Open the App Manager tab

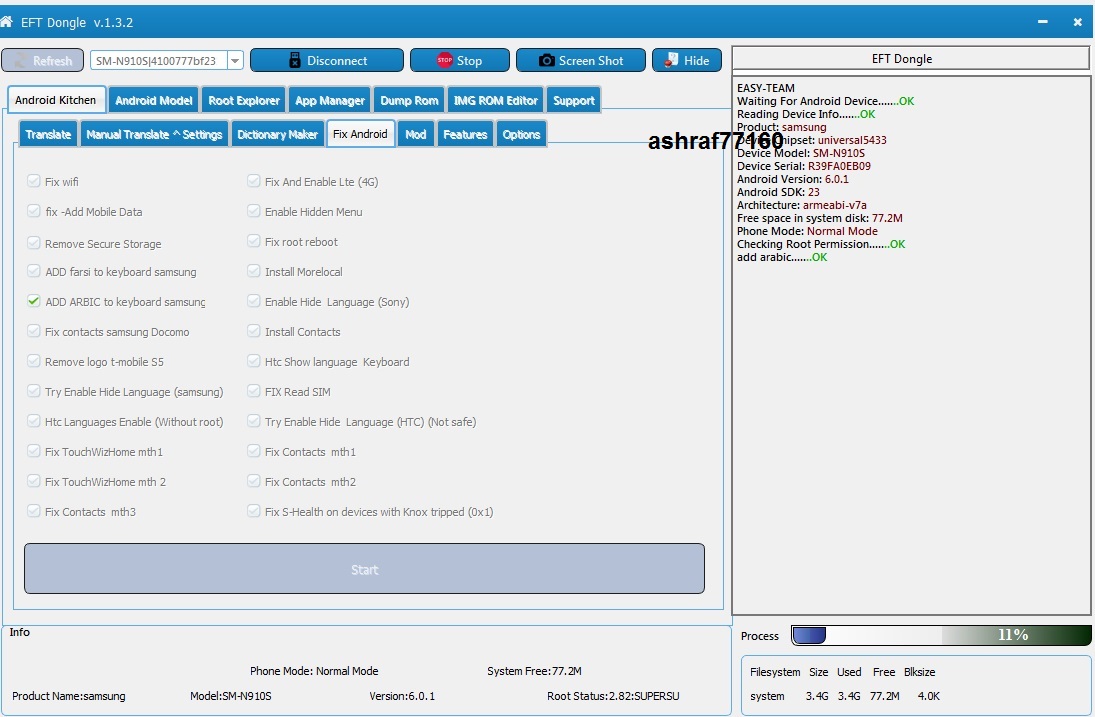[x=330, y=101]
